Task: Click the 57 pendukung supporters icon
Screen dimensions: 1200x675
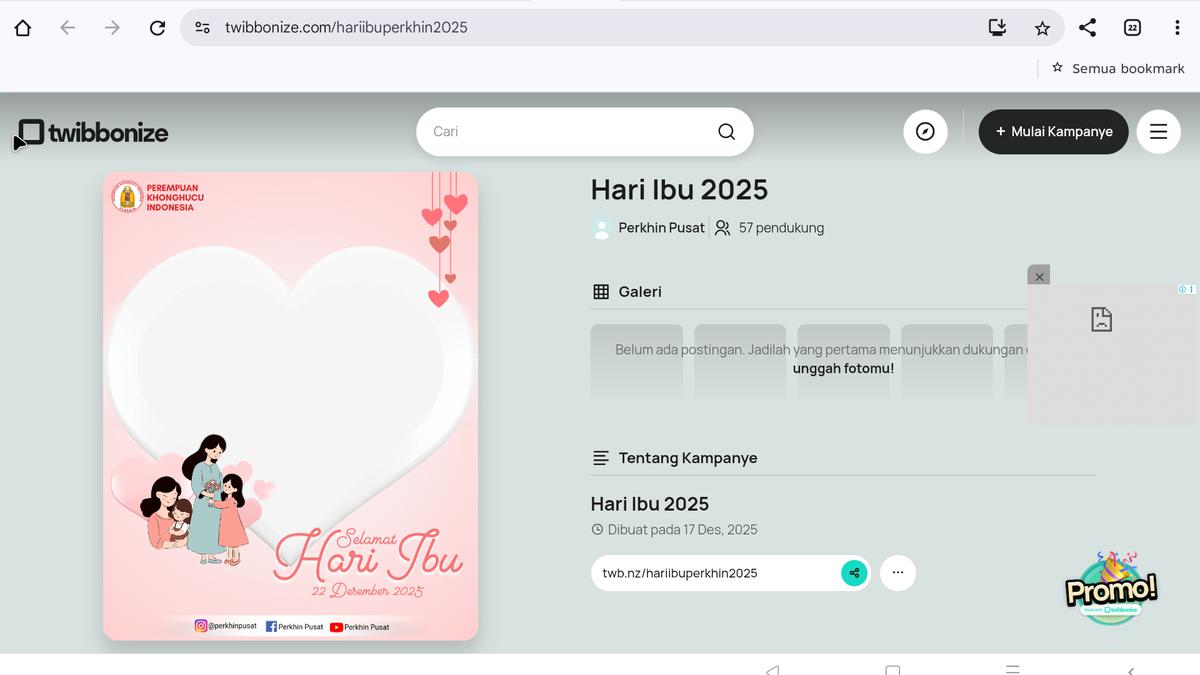Action: point(722,228)
